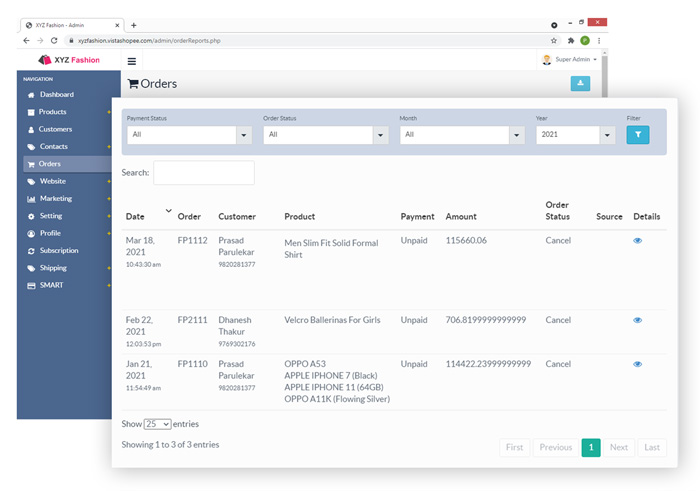Click the Website tag icon
This screenshot has width=700, height=491.
point(31,182)
